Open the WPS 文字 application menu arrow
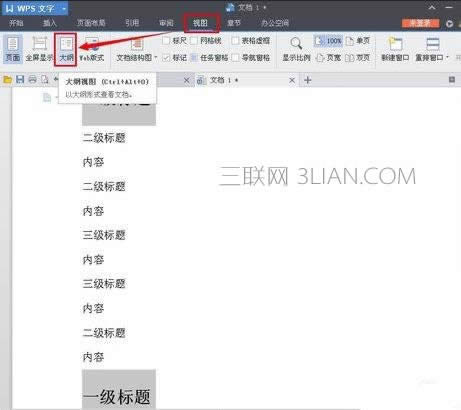 coord(64,9)
